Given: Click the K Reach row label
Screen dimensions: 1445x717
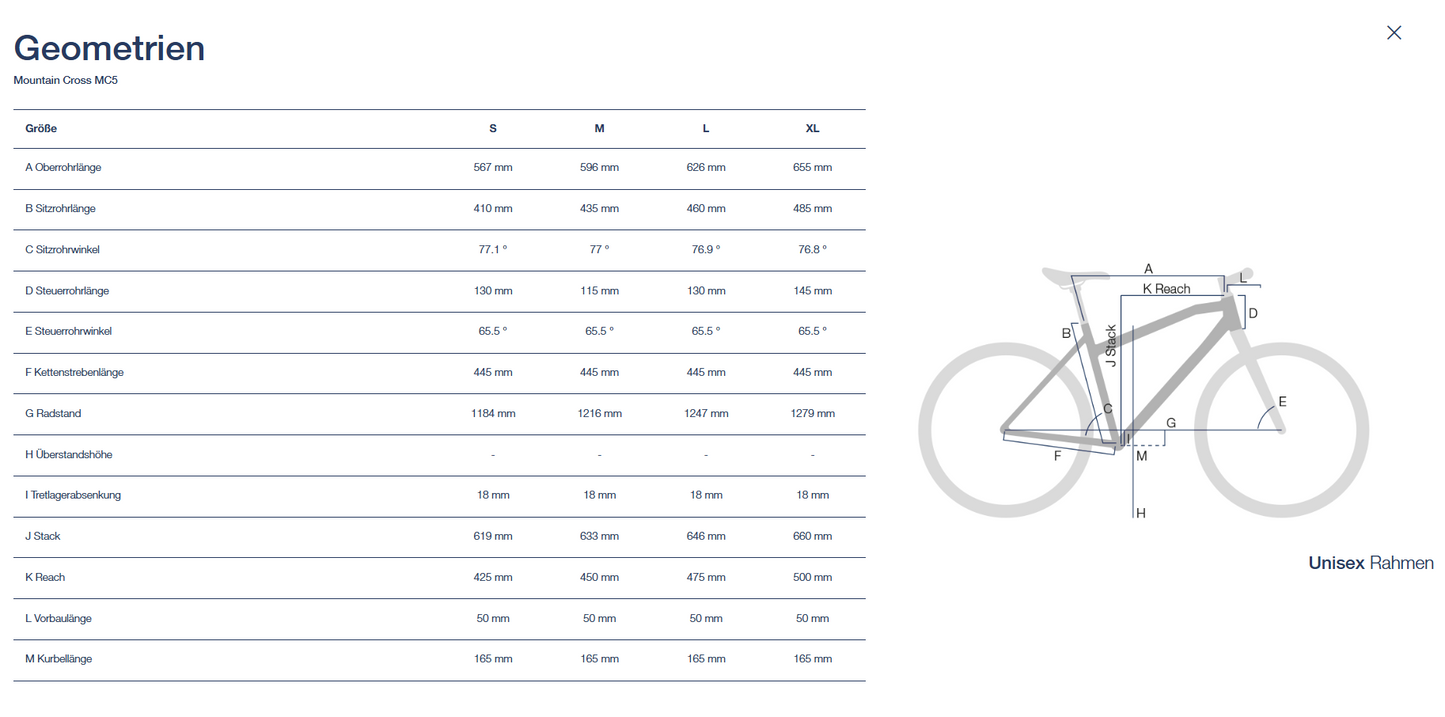Looking at the screenshot, I should click(x=45, y=577).
